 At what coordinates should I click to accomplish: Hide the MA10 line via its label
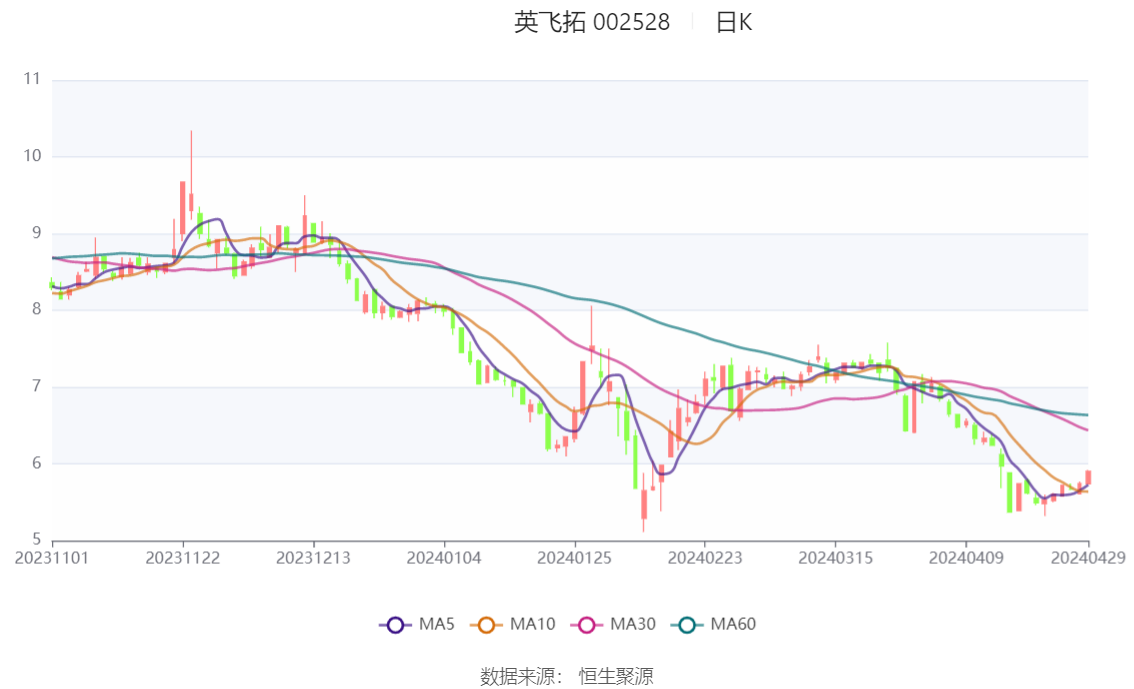tap(532, 624)
